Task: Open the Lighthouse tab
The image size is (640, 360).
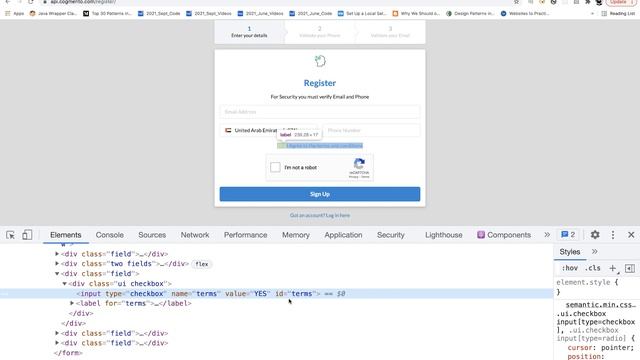Action: click(444, 235)
